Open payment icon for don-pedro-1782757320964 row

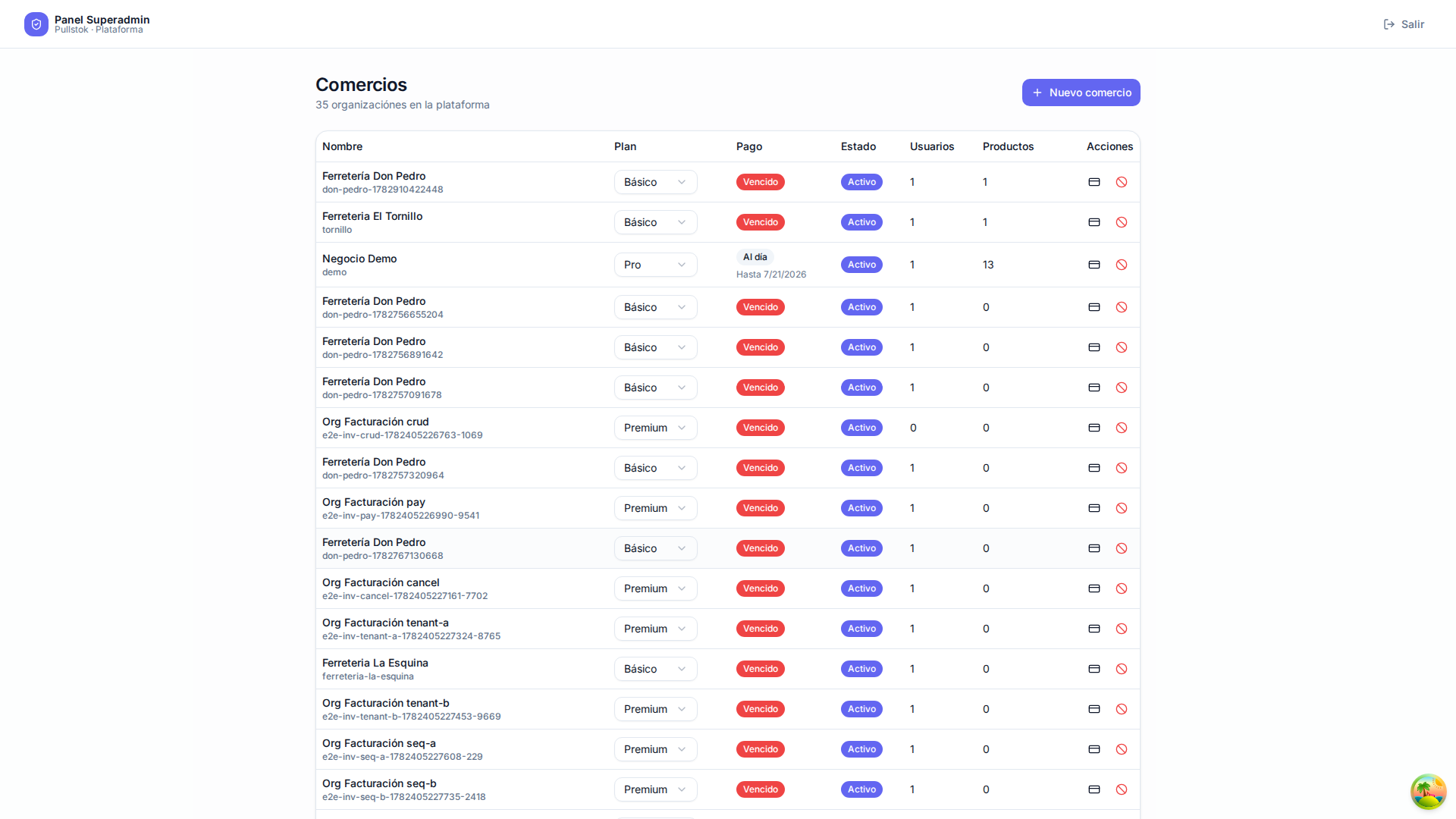[x=1094, y=468]
